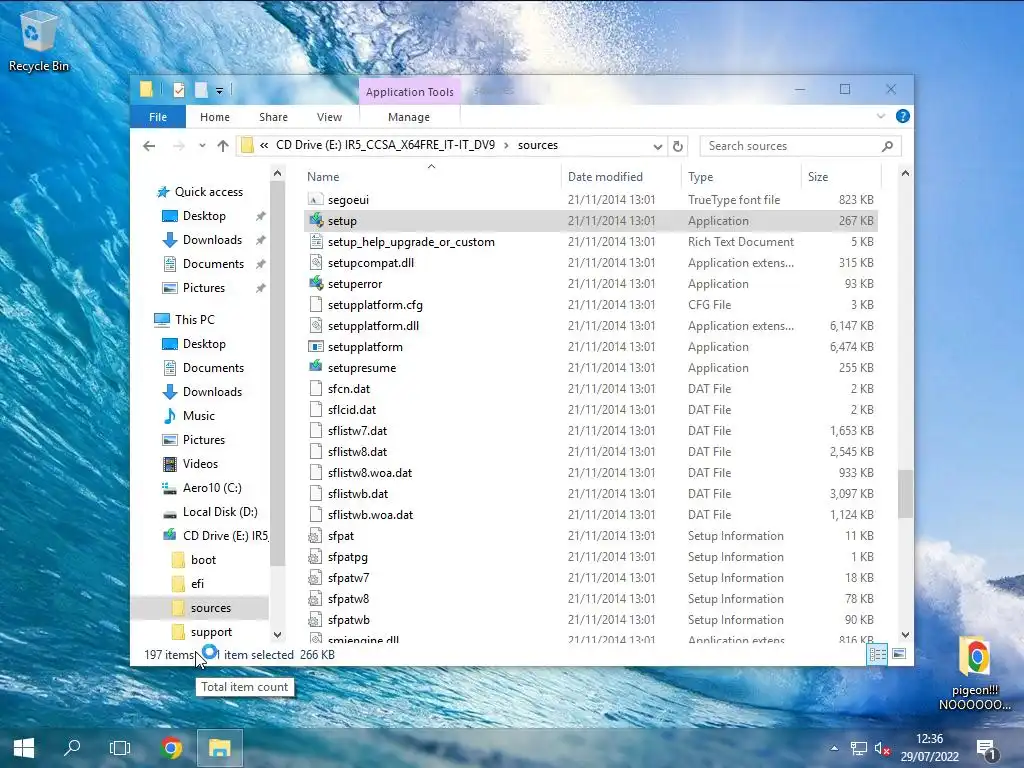The width and height of the screenshot is (1024, 768).
Task: Go back with the Back arrow
Action: tap(149, 146)
